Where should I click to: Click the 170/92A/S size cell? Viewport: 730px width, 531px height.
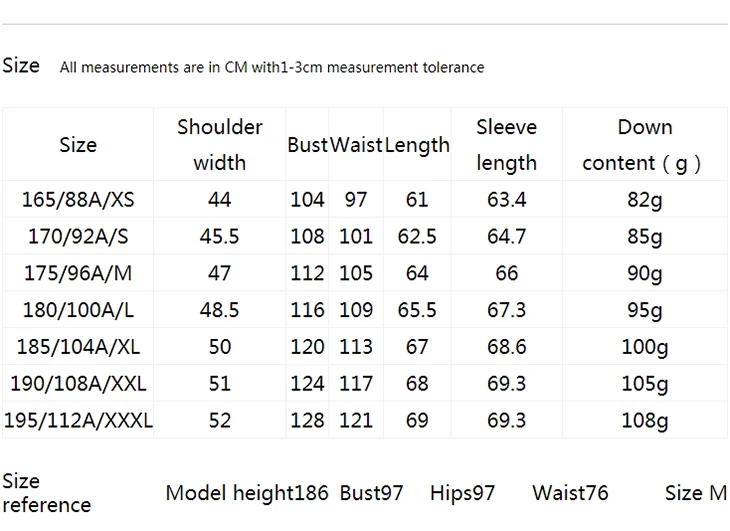click(78, 236)
